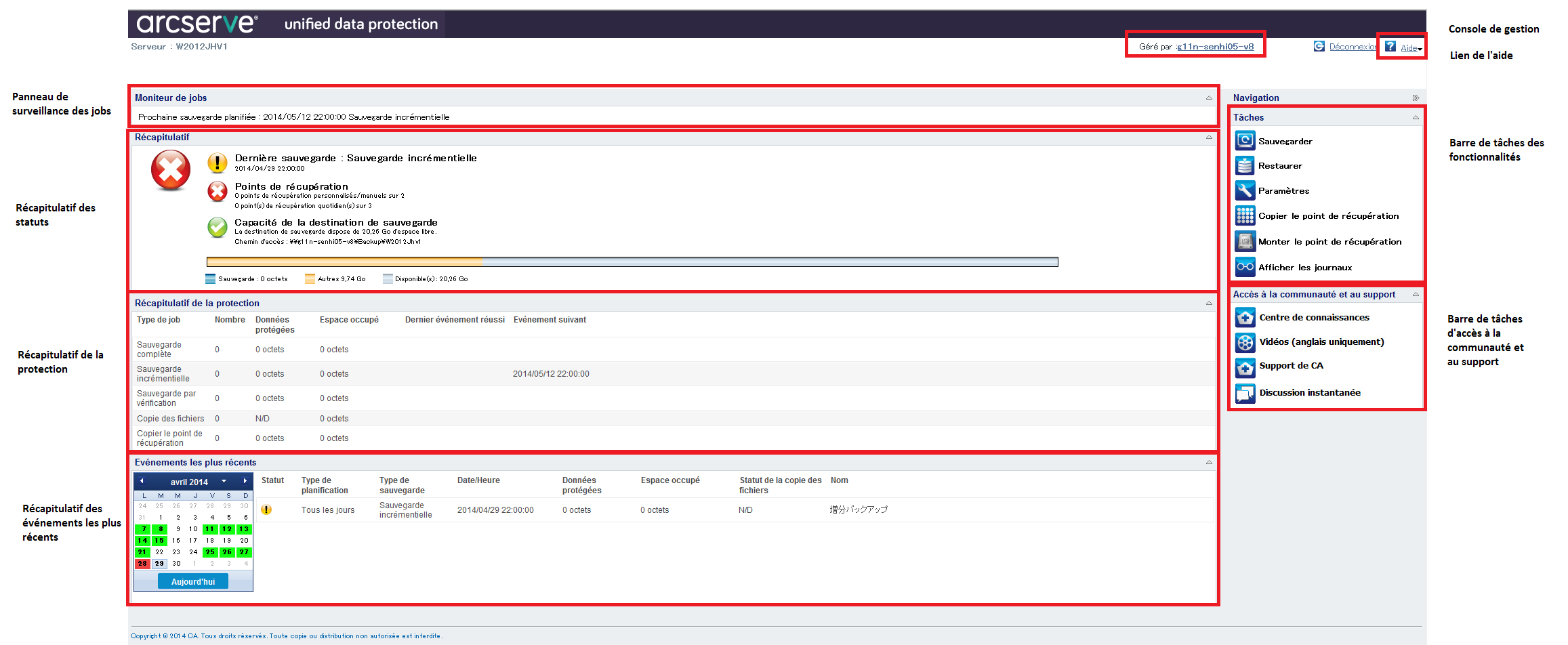The height and width of the screenshot is (645, 1568).
Task: Collapse the Tâches section
Action: coord(1416,117)
